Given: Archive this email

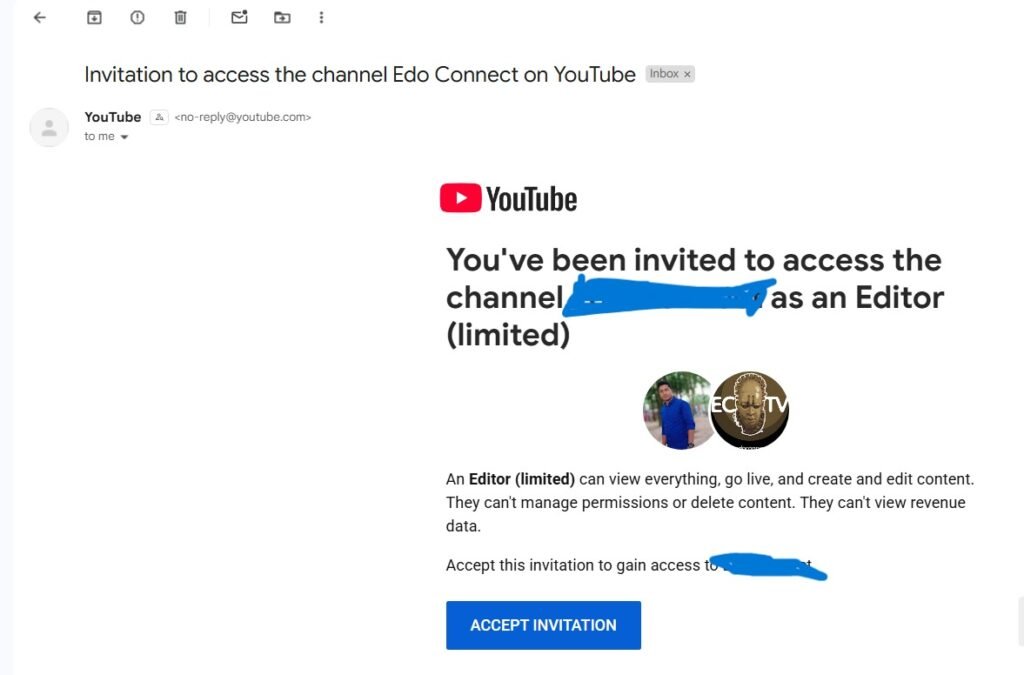Looking at the screenshot, I should click(94, 17).
